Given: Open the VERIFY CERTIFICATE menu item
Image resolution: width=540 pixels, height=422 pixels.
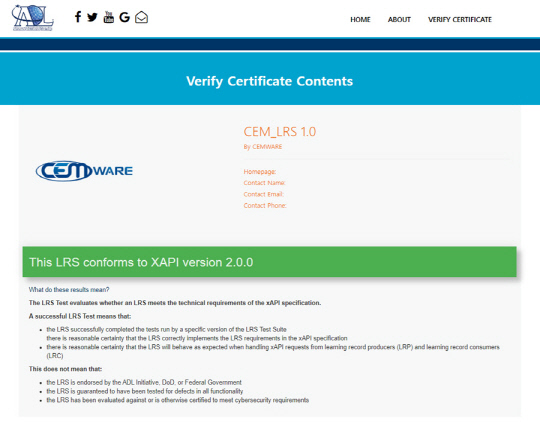Looking at the screenshot, I should pyautogui.click(x=460, y=20).
